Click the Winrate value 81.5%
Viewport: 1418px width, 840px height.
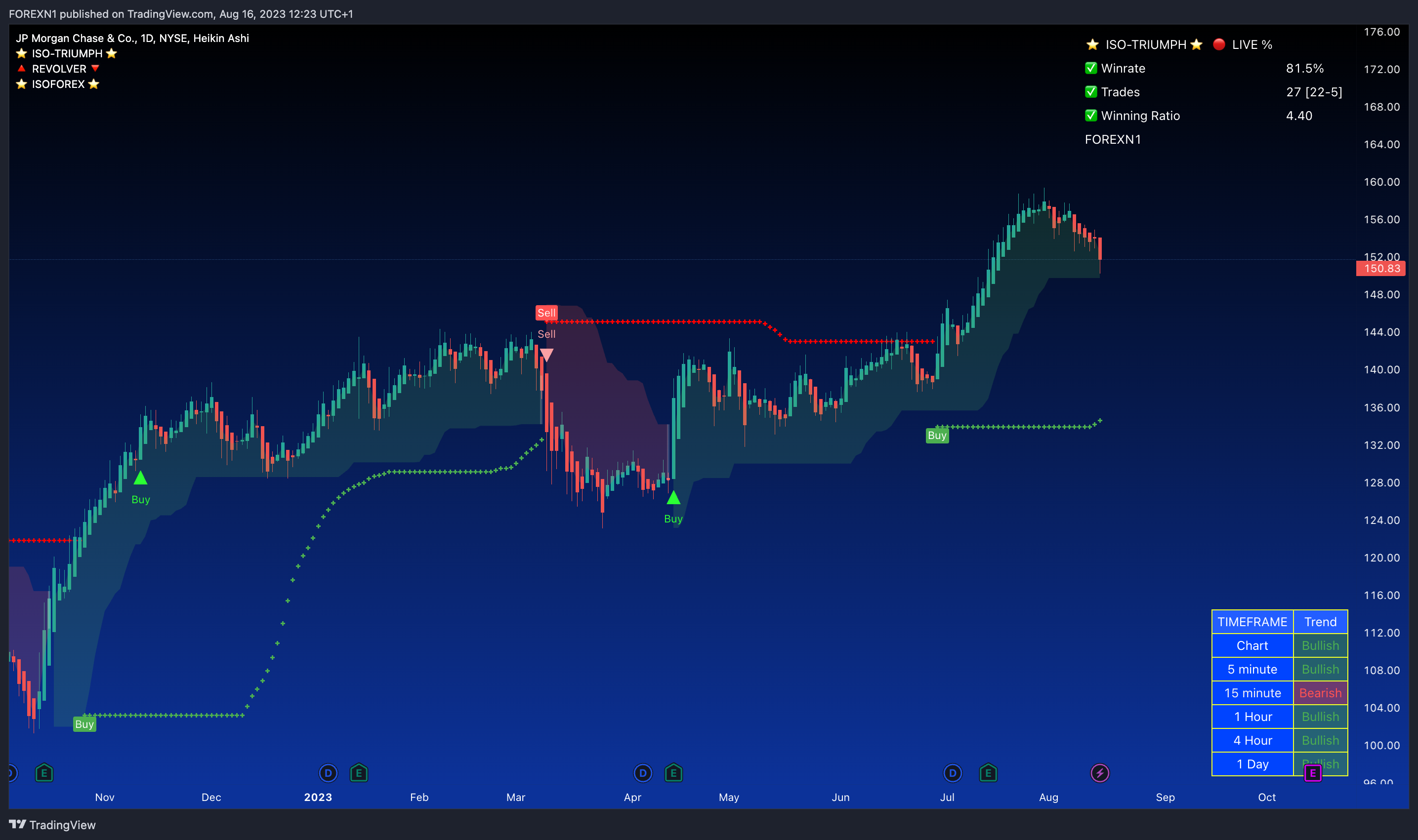1305,68
